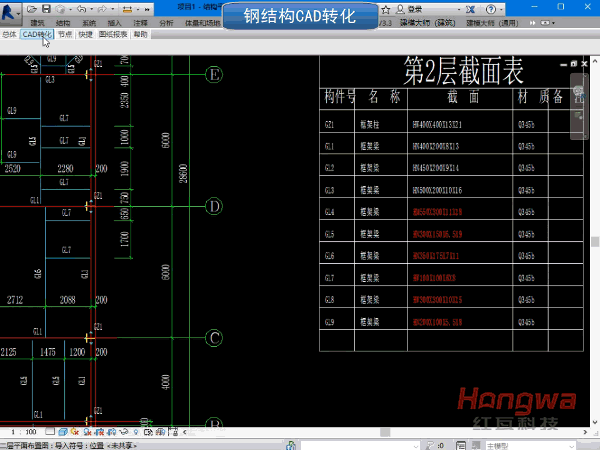Open the 注释 ribbon tab
The image size is (600, 450).
(140, 23)
